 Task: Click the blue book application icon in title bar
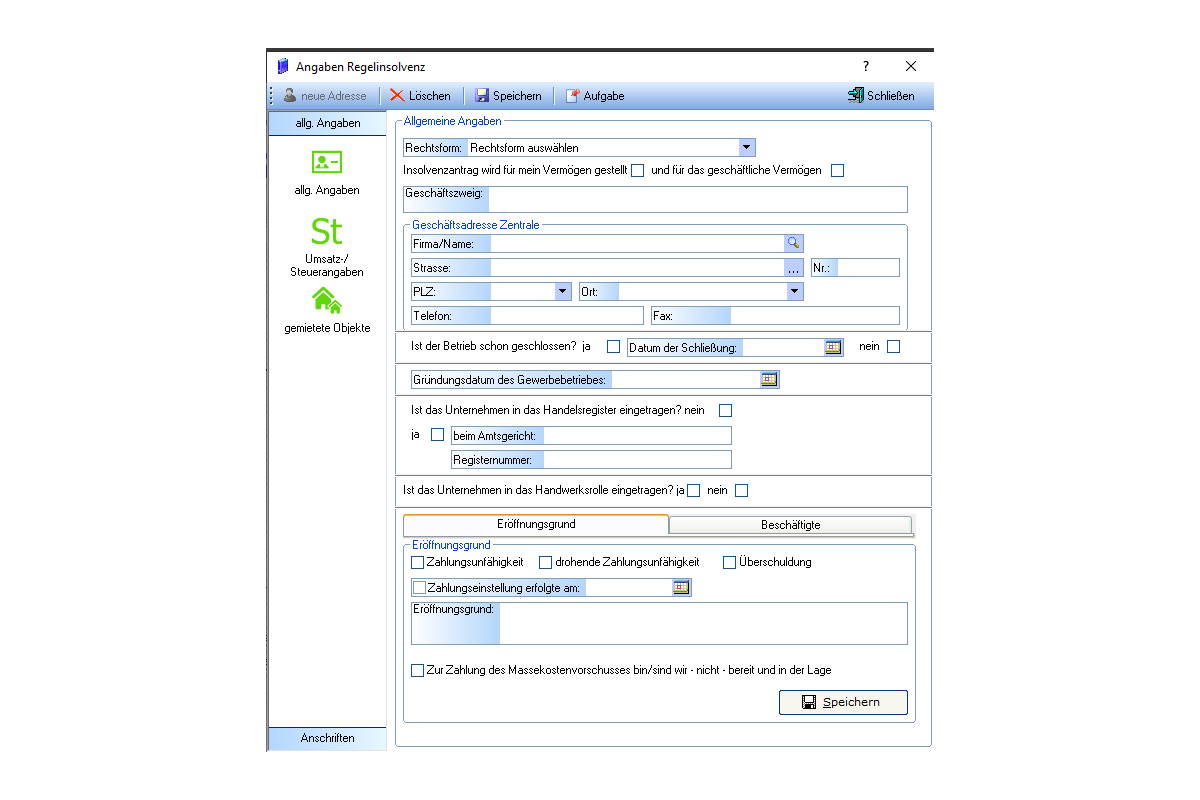(x=283, y=67)
